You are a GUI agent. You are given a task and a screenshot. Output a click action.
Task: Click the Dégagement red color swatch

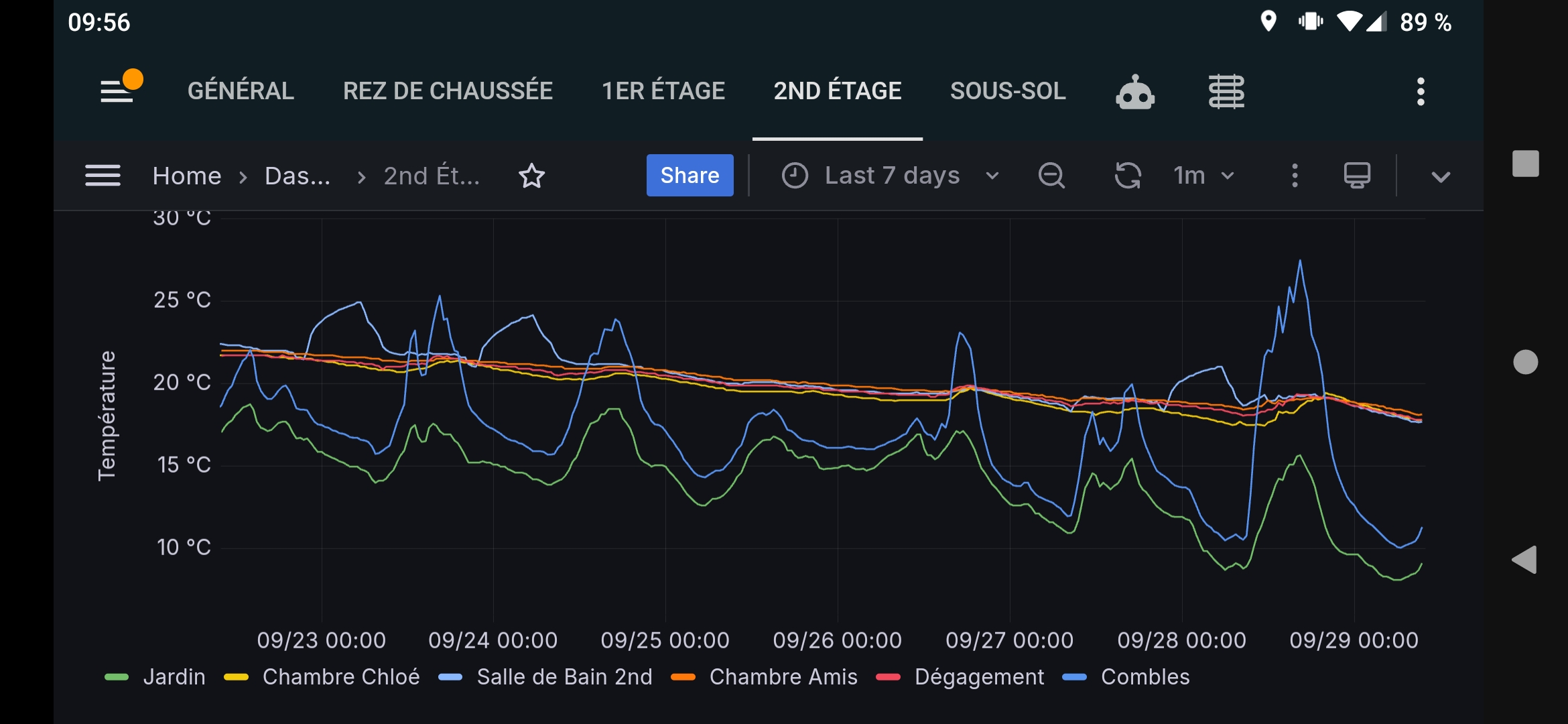pyautogui.click(x=888, y=678)
